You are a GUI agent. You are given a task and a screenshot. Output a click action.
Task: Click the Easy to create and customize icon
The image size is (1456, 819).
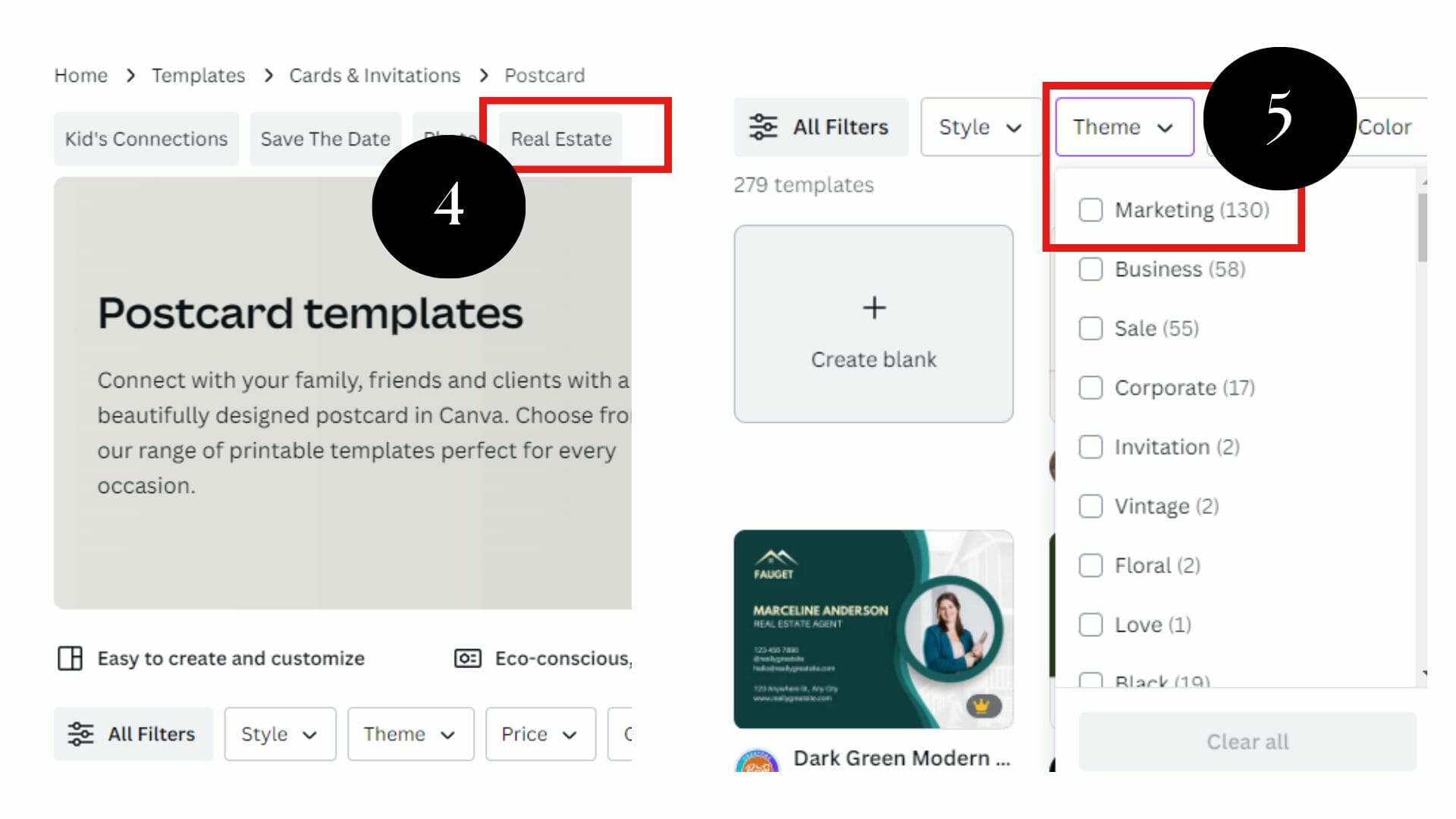click(x=71, y=658)
